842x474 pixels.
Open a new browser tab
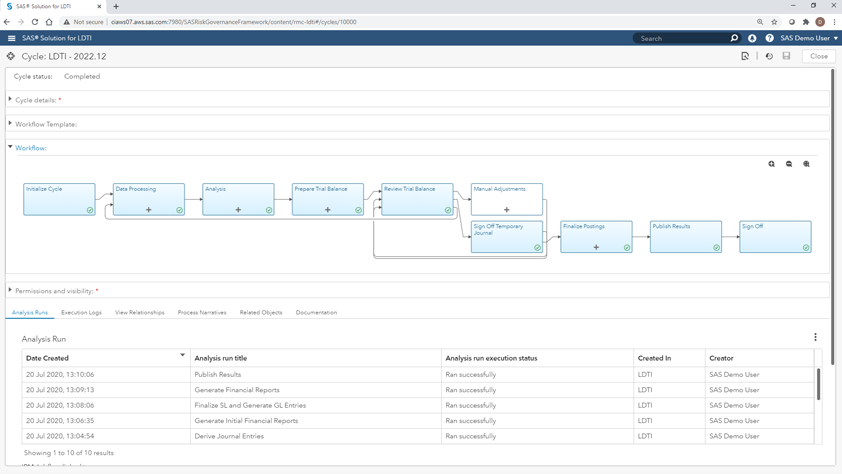point(116,6)
